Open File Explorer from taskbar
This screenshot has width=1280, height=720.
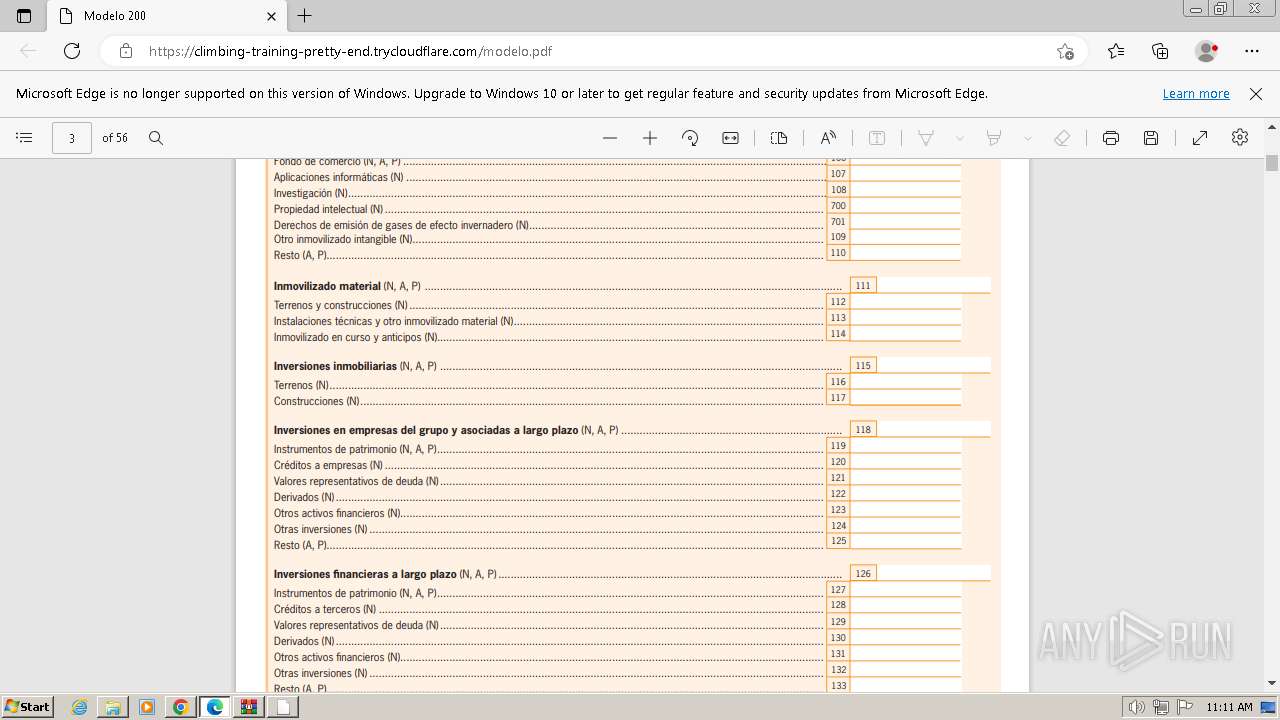(x=113, y=707)
